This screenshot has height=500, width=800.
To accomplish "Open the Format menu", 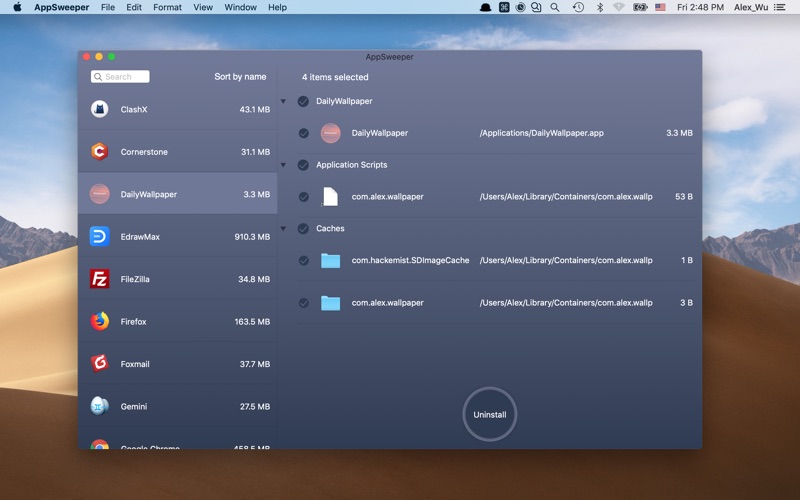I will [x=167, y=7].
